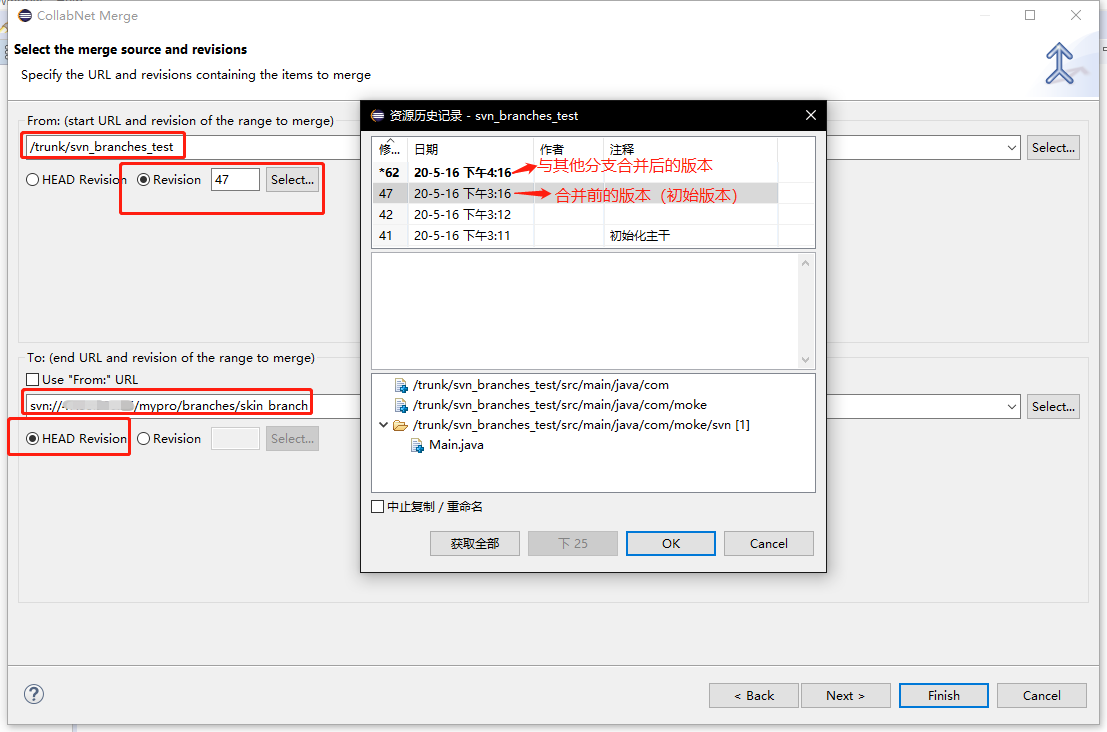Viewport: 1107px width, 732px height.
Task: Click the 获取全部 button
Action: (474, 544)
